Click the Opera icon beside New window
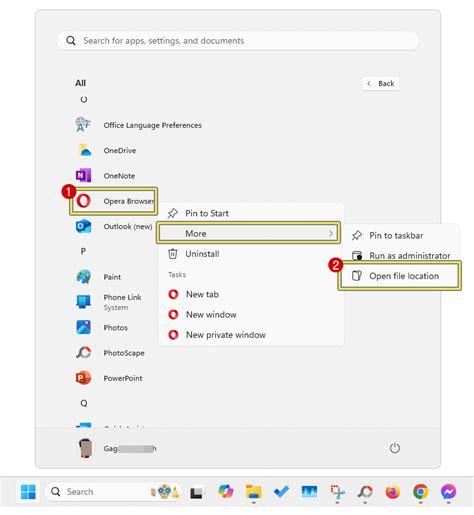This screenshot has height=515, width=474. tap(173, 314)
